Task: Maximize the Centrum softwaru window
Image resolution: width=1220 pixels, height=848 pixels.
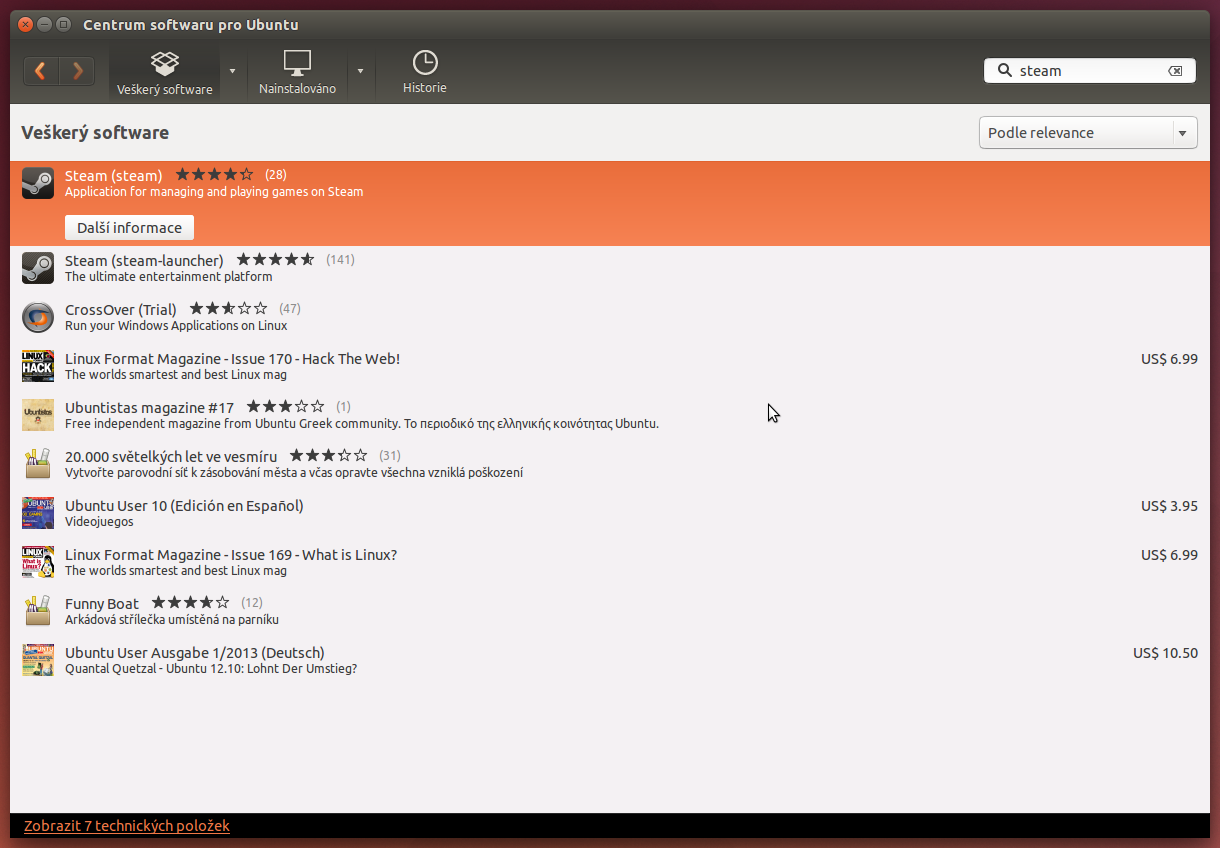Action: pos(64,24)
